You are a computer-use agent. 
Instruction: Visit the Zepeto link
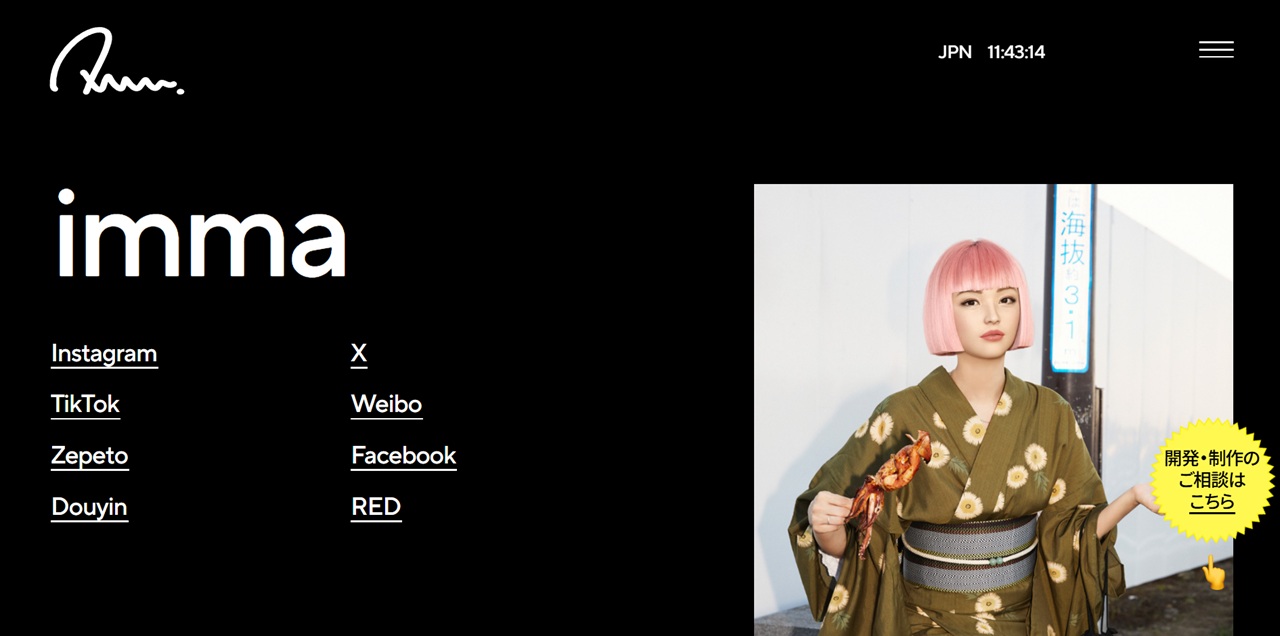click(x=89, y=456)
